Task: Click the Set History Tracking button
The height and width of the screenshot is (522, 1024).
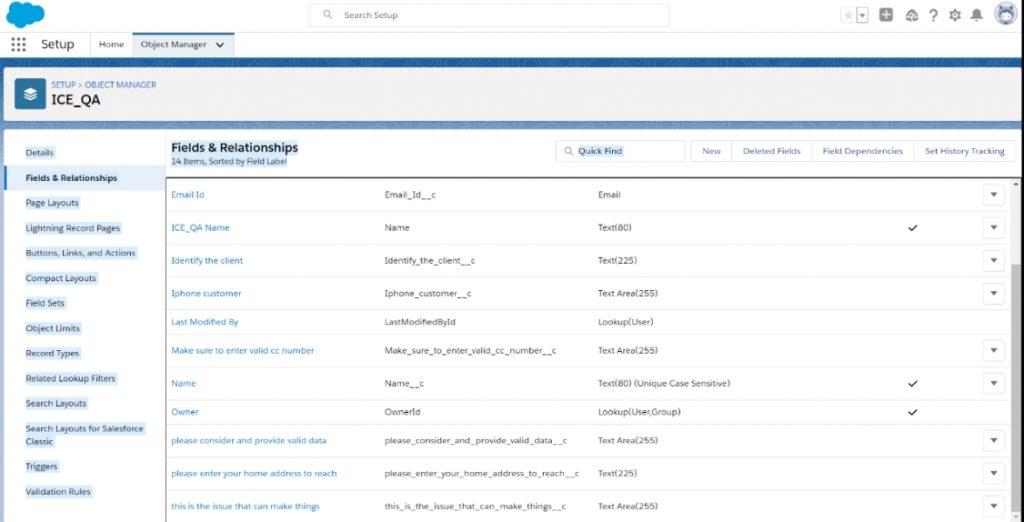Action: pyautogui.click(x=964, y=151)
